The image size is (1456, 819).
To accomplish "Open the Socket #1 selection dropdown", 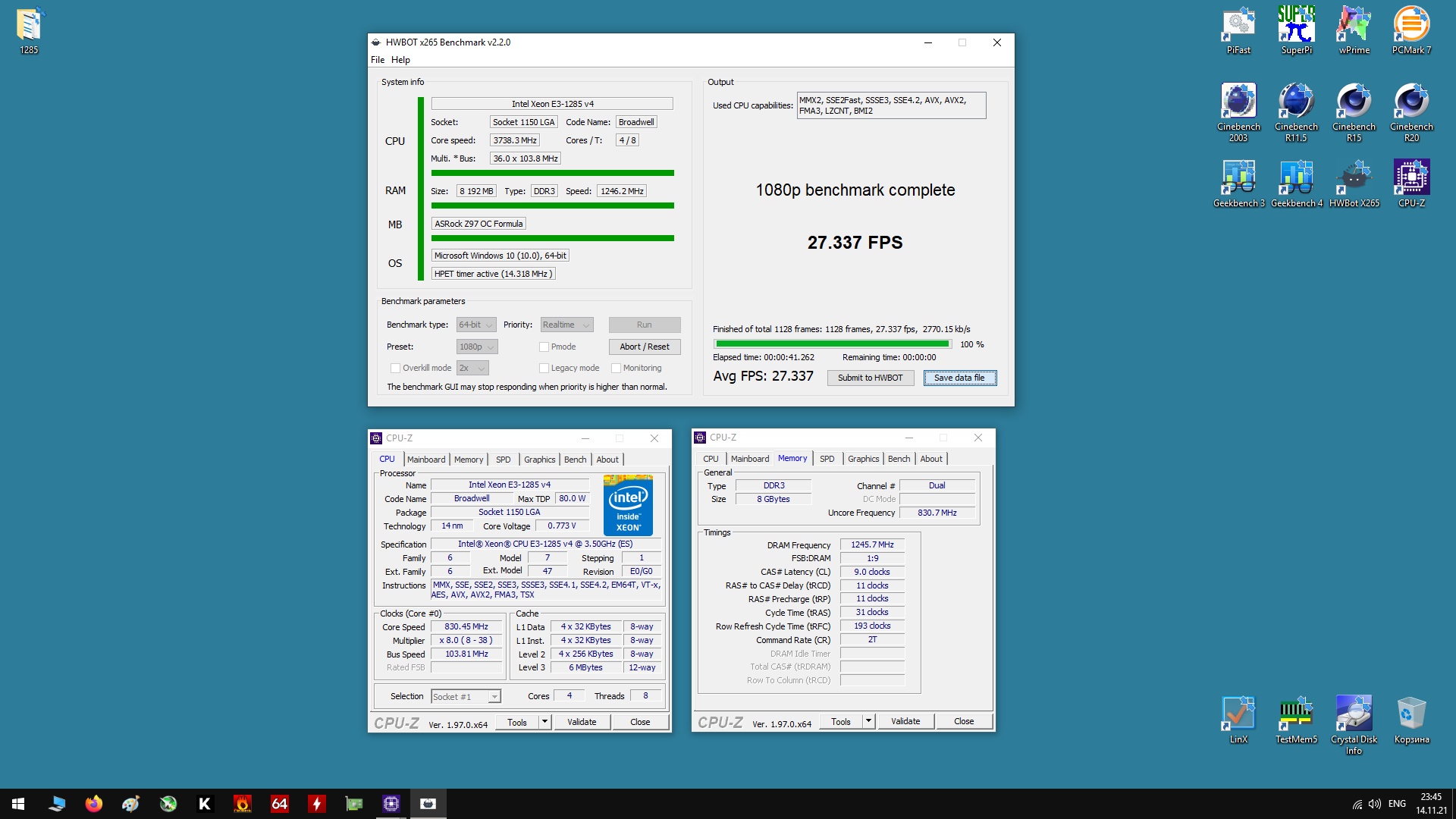I will click(466, 696).
